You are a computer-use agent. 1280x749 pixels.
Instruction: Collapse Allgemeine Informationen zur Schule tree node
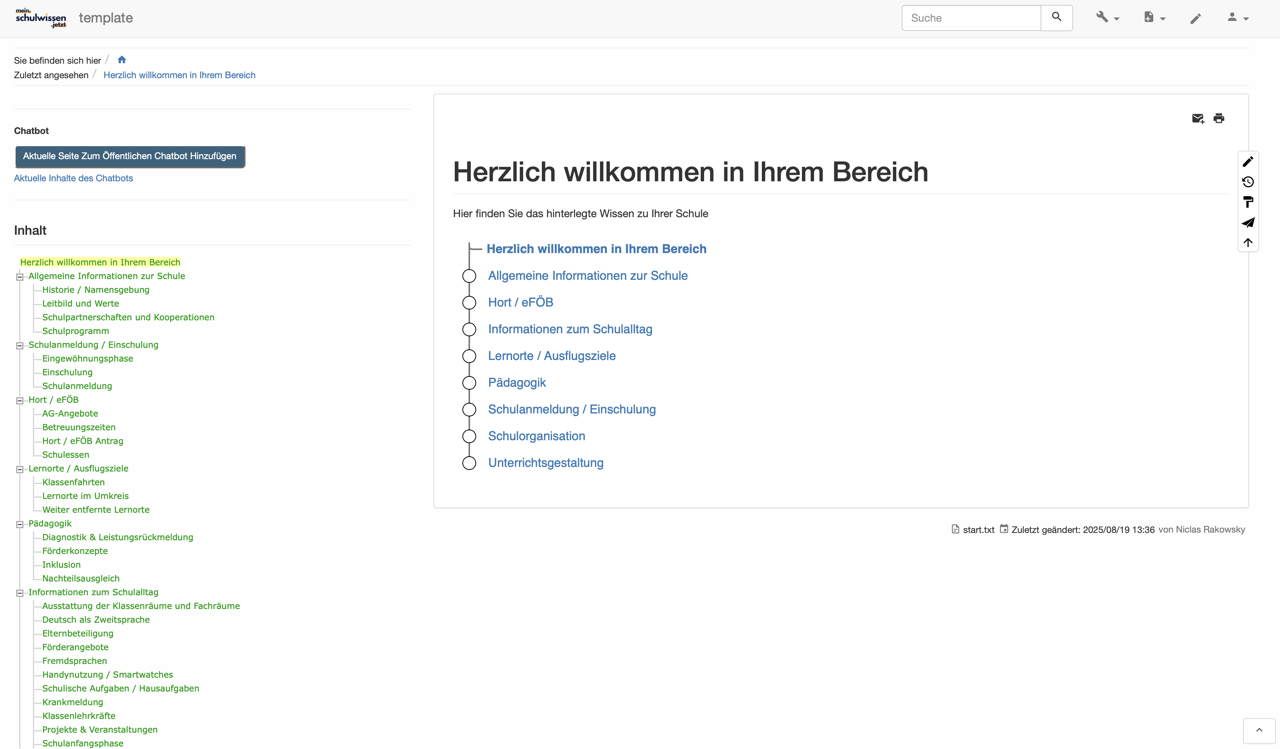click(x=19, y=277)
